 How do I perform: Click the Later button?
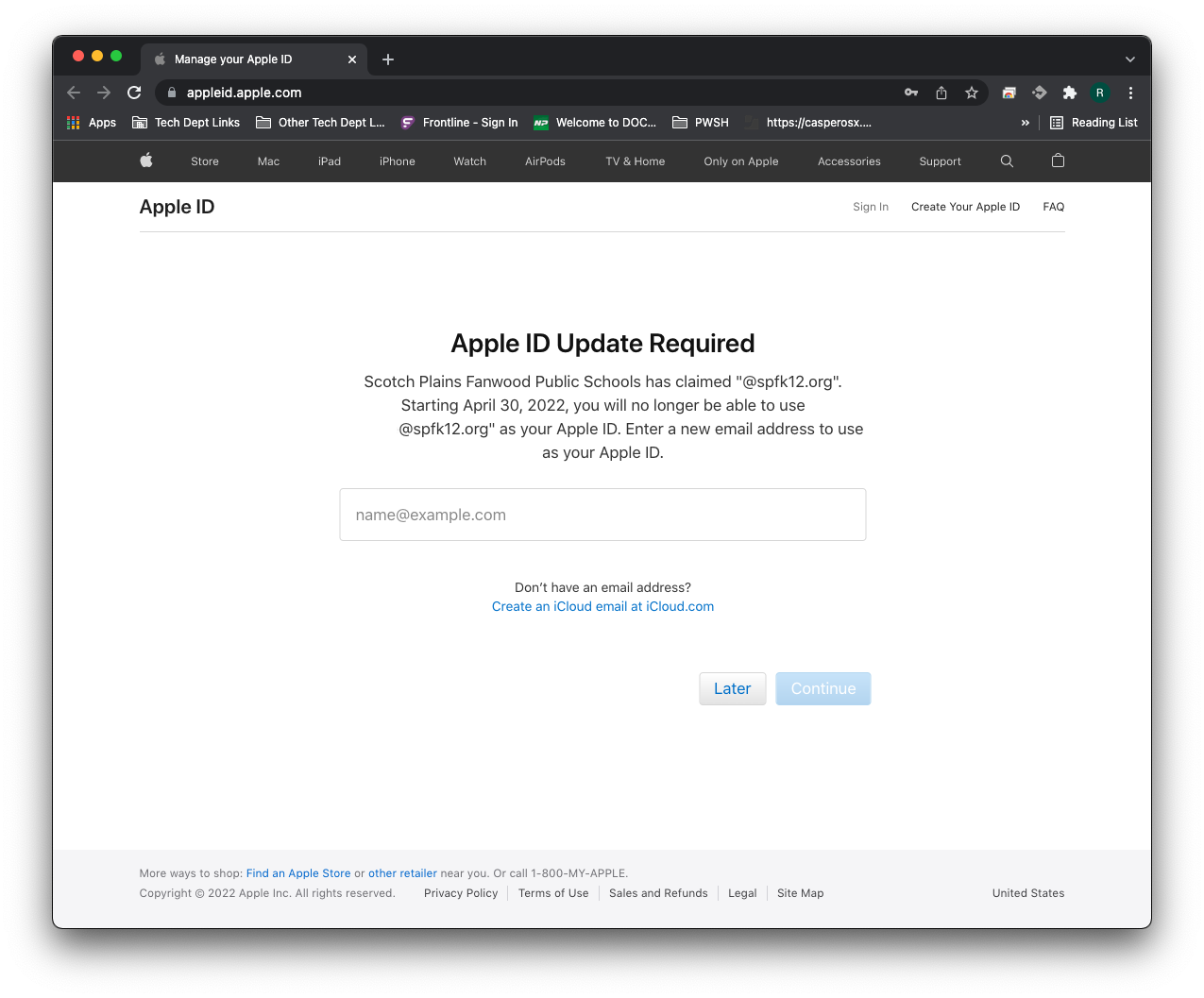click(732, 688)
